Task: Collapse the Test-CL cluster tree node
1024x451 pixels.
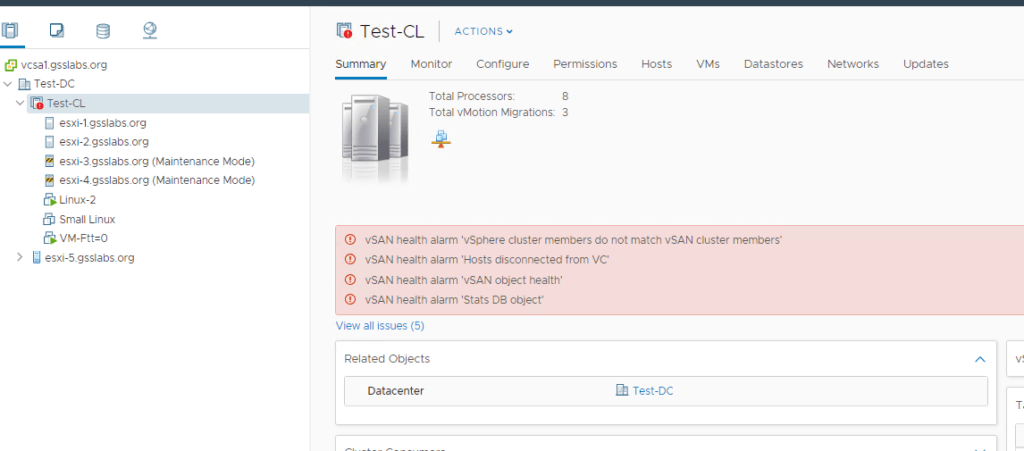Action: (20, 103)
